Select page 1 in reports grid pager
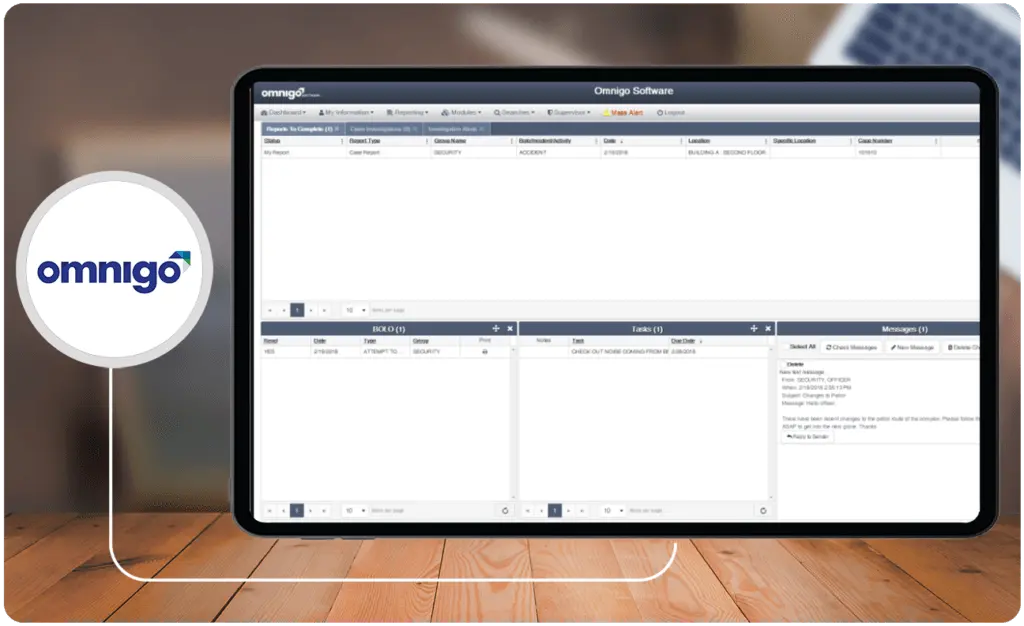Image resolution: width=1024 pixels, height=626 pixels. click(x=296, y=310)
